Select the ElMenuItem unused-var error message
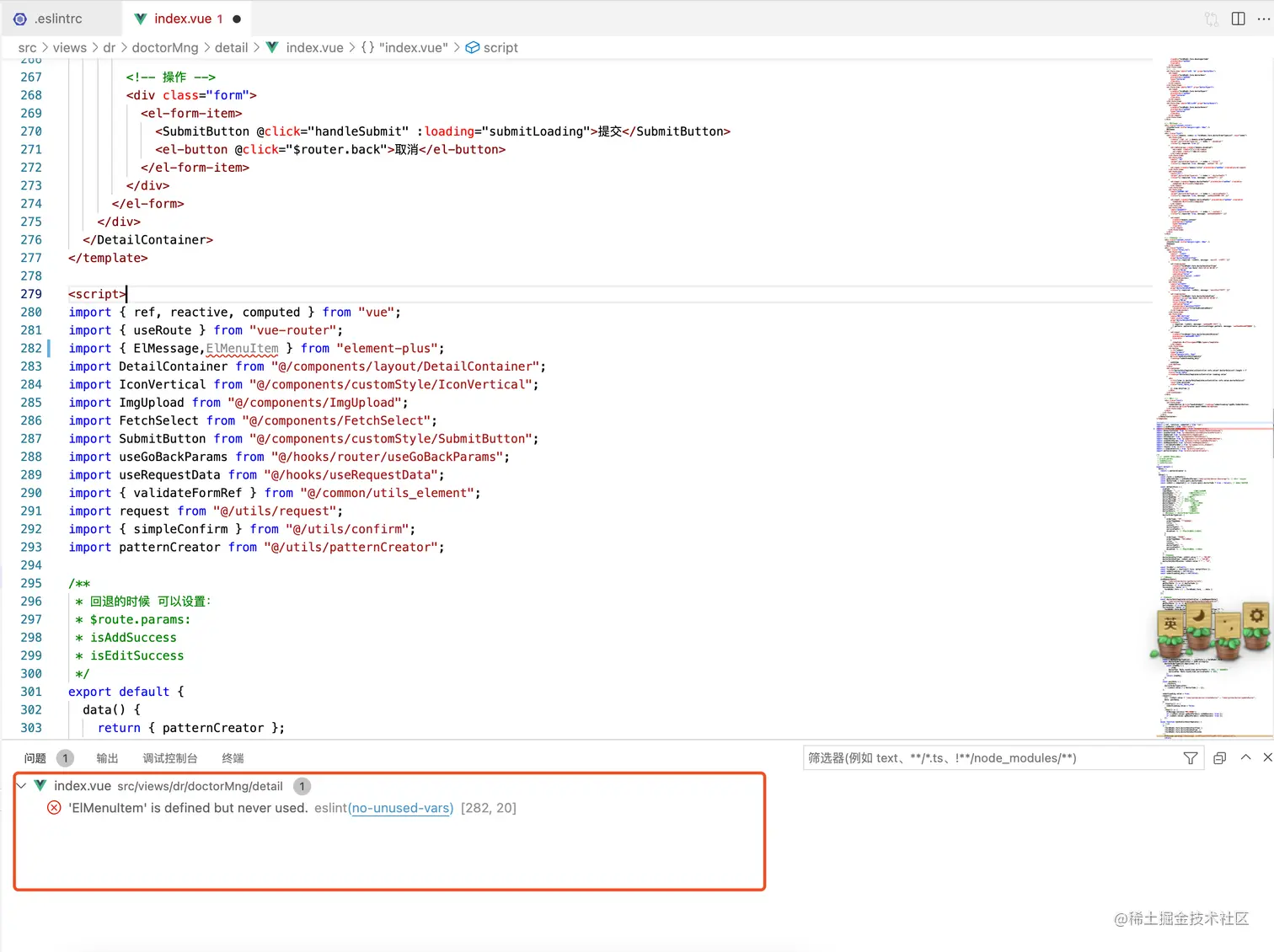The height and width of the screenshot is (952, 1274). pos(188,808)
